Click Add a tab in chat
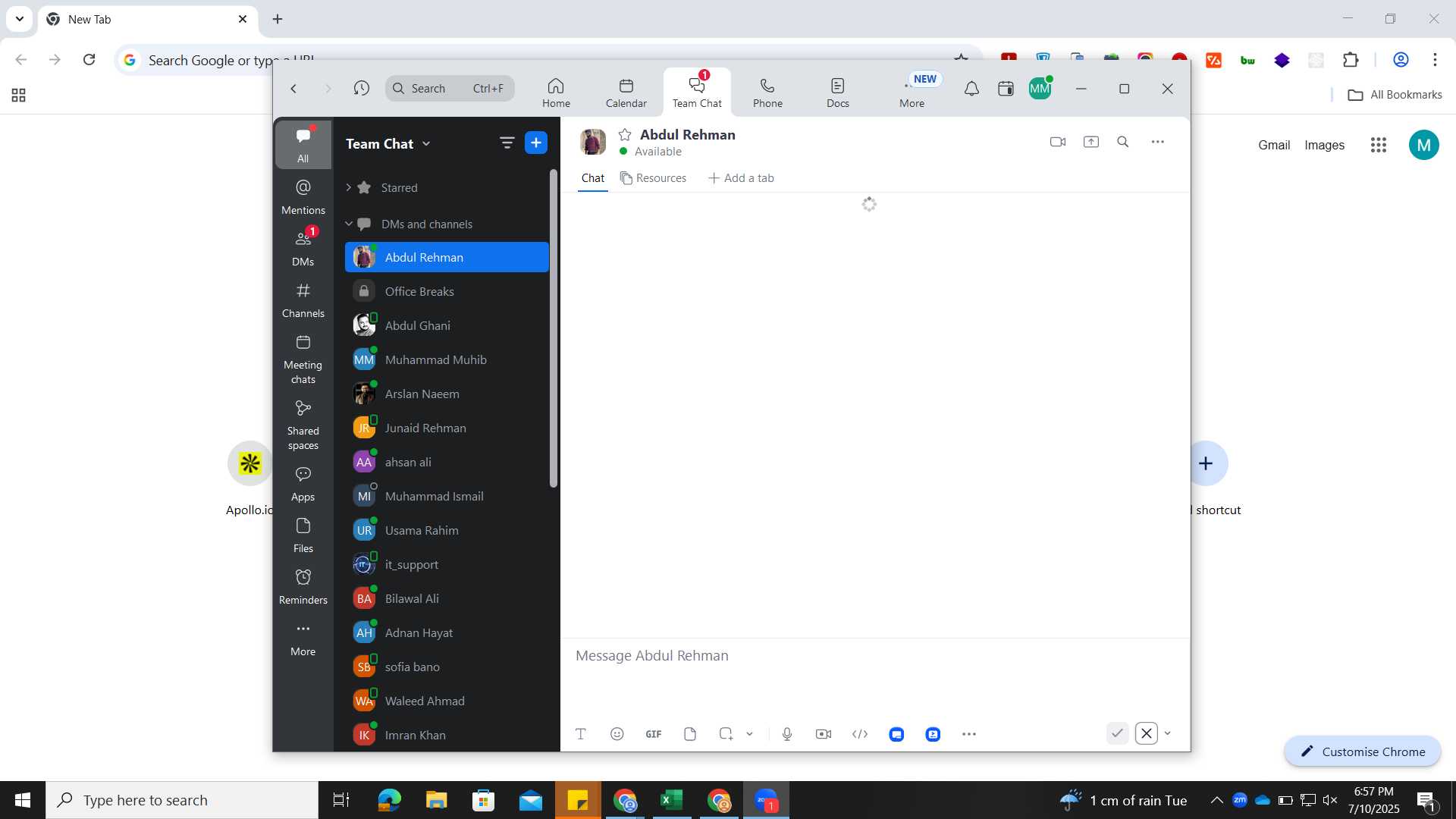This screenshot has width=1456, height=819. coord(740,177)
